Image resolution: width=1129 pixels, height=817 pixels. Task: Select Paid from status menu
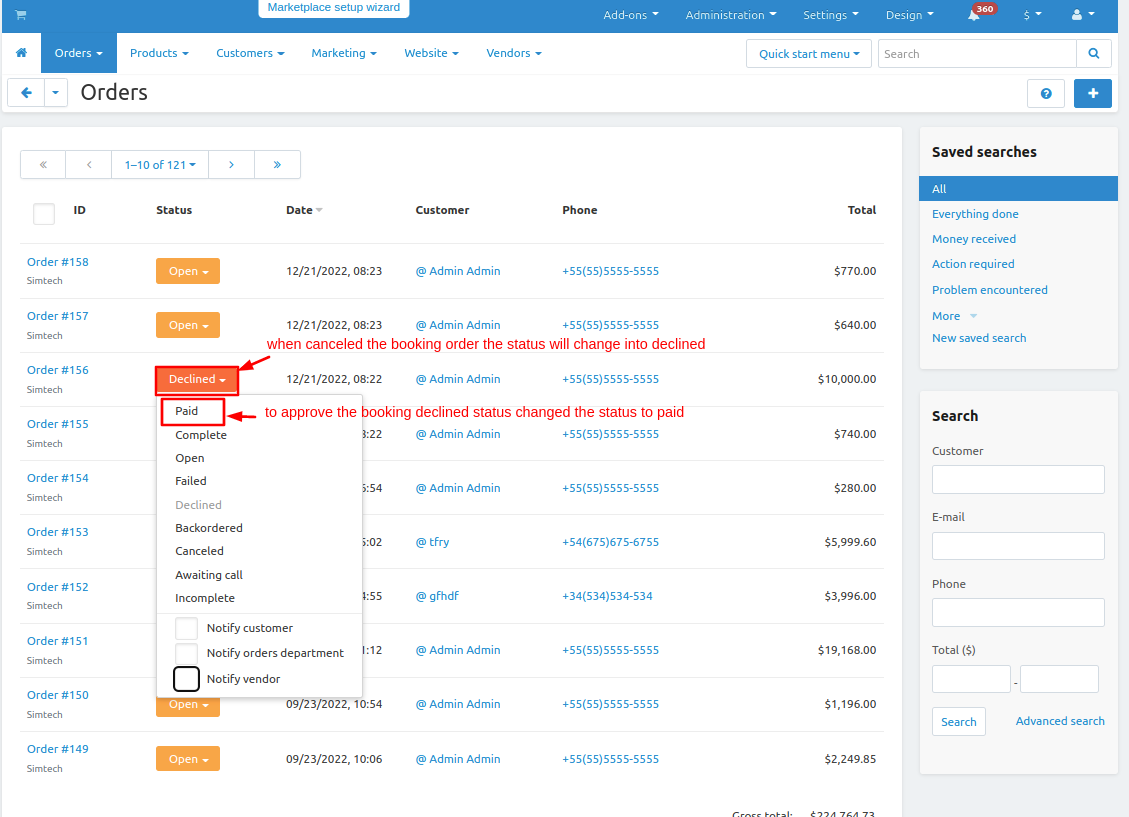coord(187,411)
